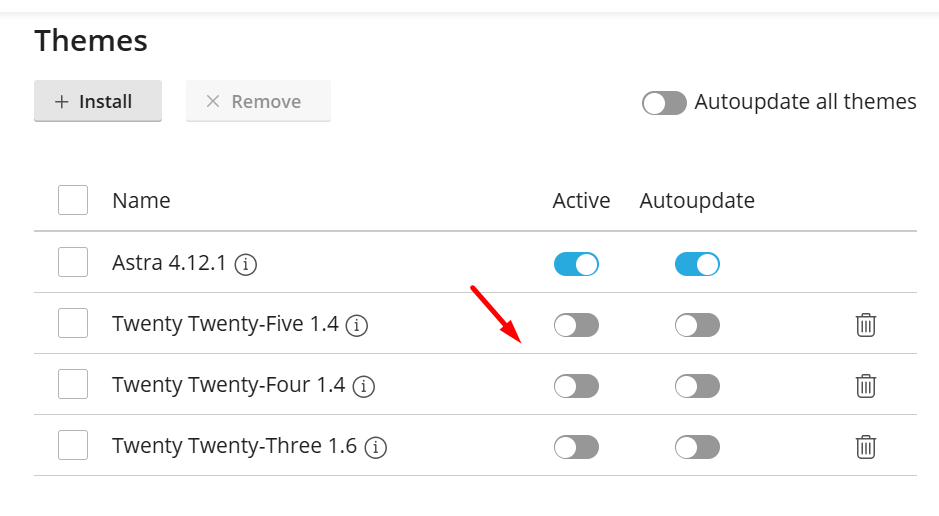Turn on Autoupdate for Twenty Twenty-Three
The width and height of the screenshot is (939, 516).
(697, 447)
